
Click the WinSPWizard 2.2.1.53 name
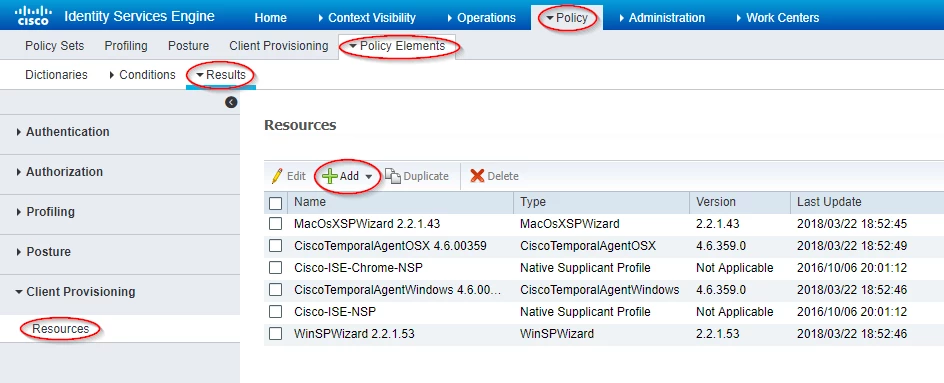(x=354, y=333)
